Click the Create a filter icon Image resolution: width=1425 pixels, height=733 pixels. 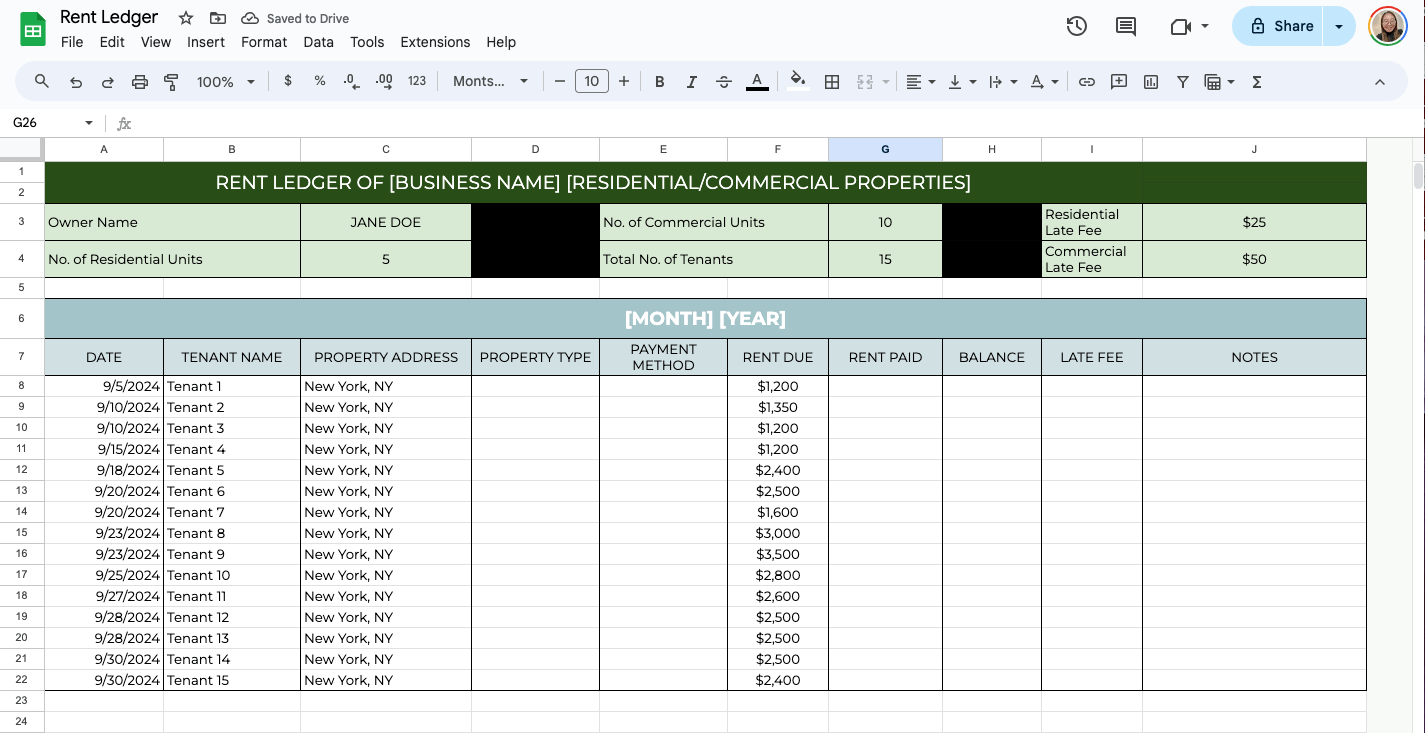(1183, 81)
